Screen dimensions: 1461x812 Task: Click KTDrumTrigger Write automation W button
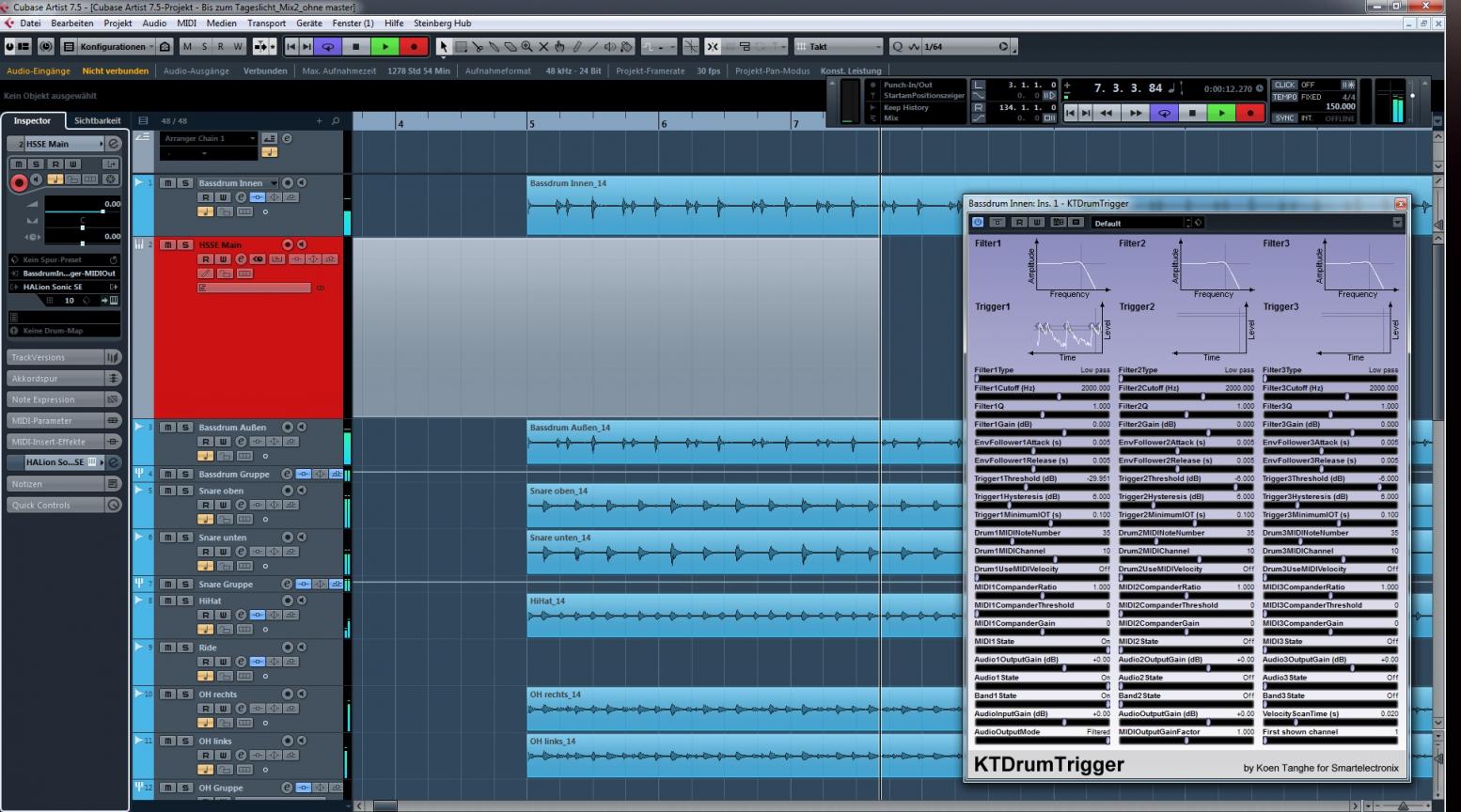click(x=1036, y=223)
